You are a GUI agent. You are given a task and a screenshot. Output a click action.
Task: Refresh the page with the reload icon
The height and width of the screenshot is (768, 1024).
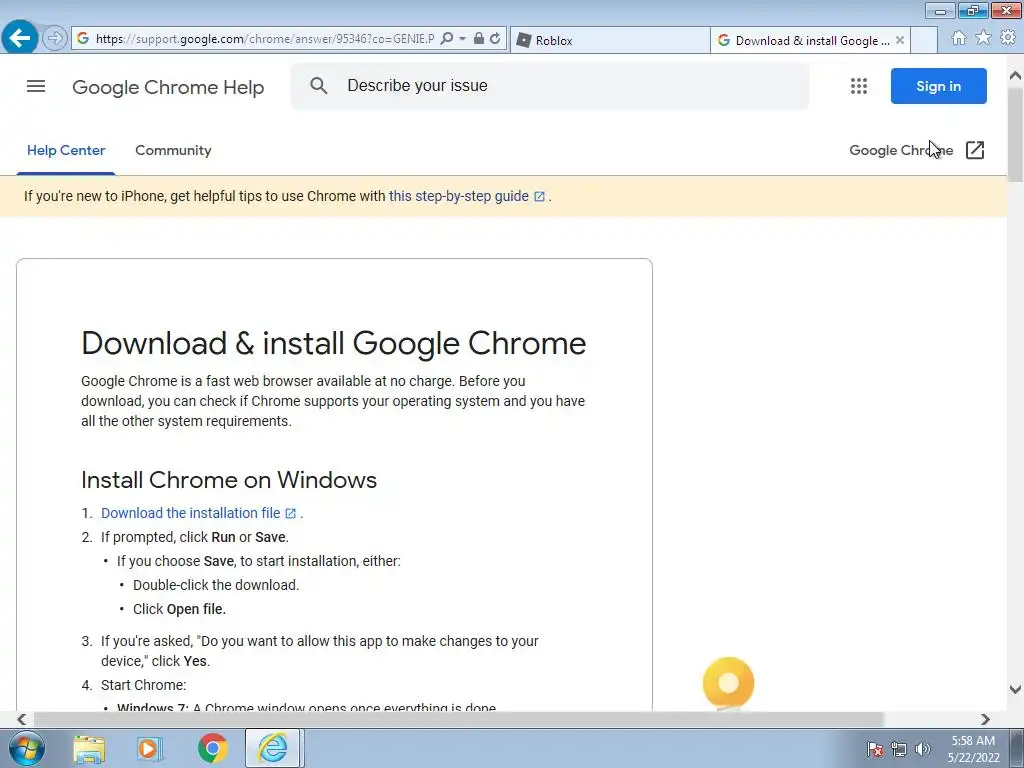(495, 39)
